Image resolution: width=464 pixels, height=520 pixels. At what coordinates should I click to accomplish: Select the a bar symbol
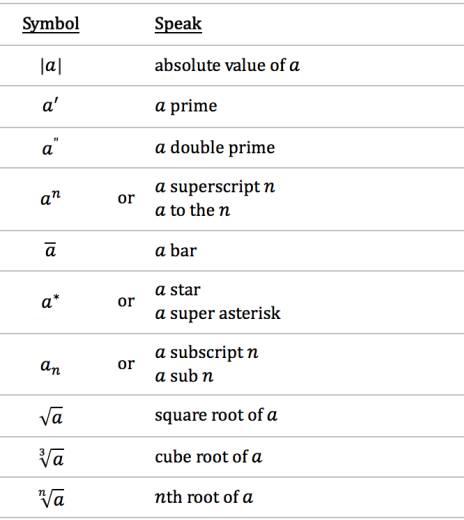50,250
